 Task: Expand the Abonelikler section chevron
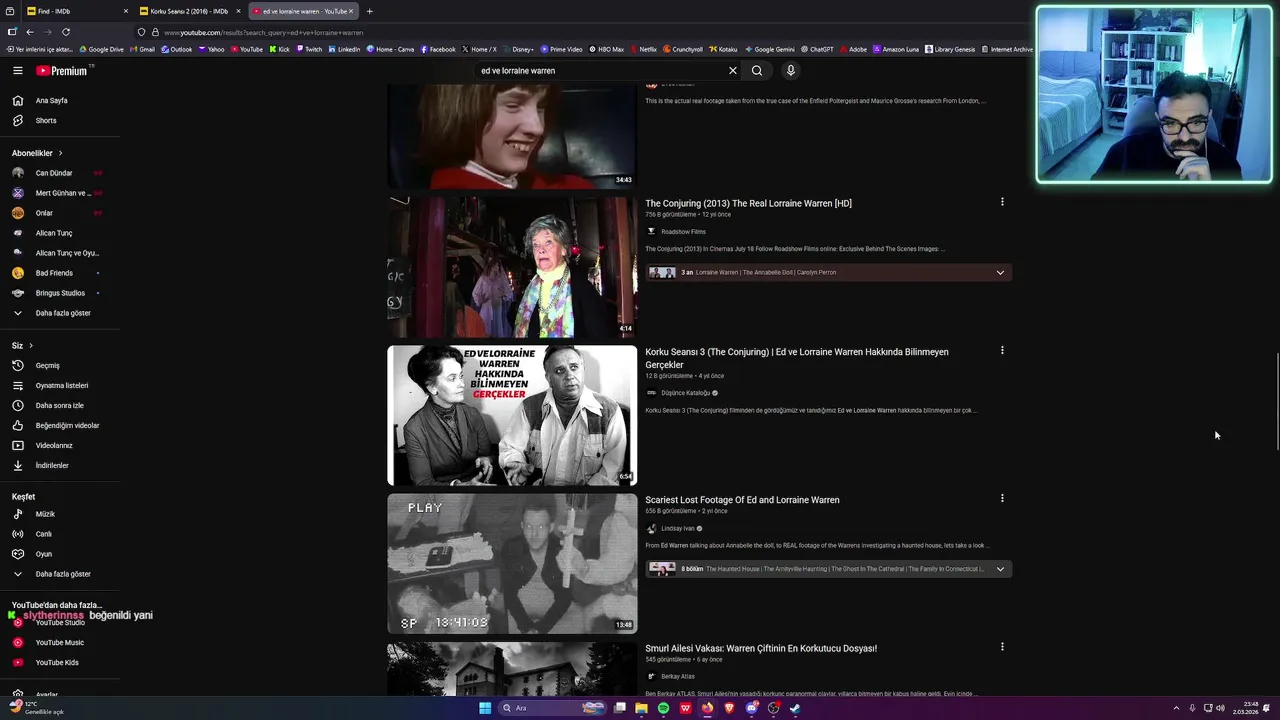(x=60, y=153)
